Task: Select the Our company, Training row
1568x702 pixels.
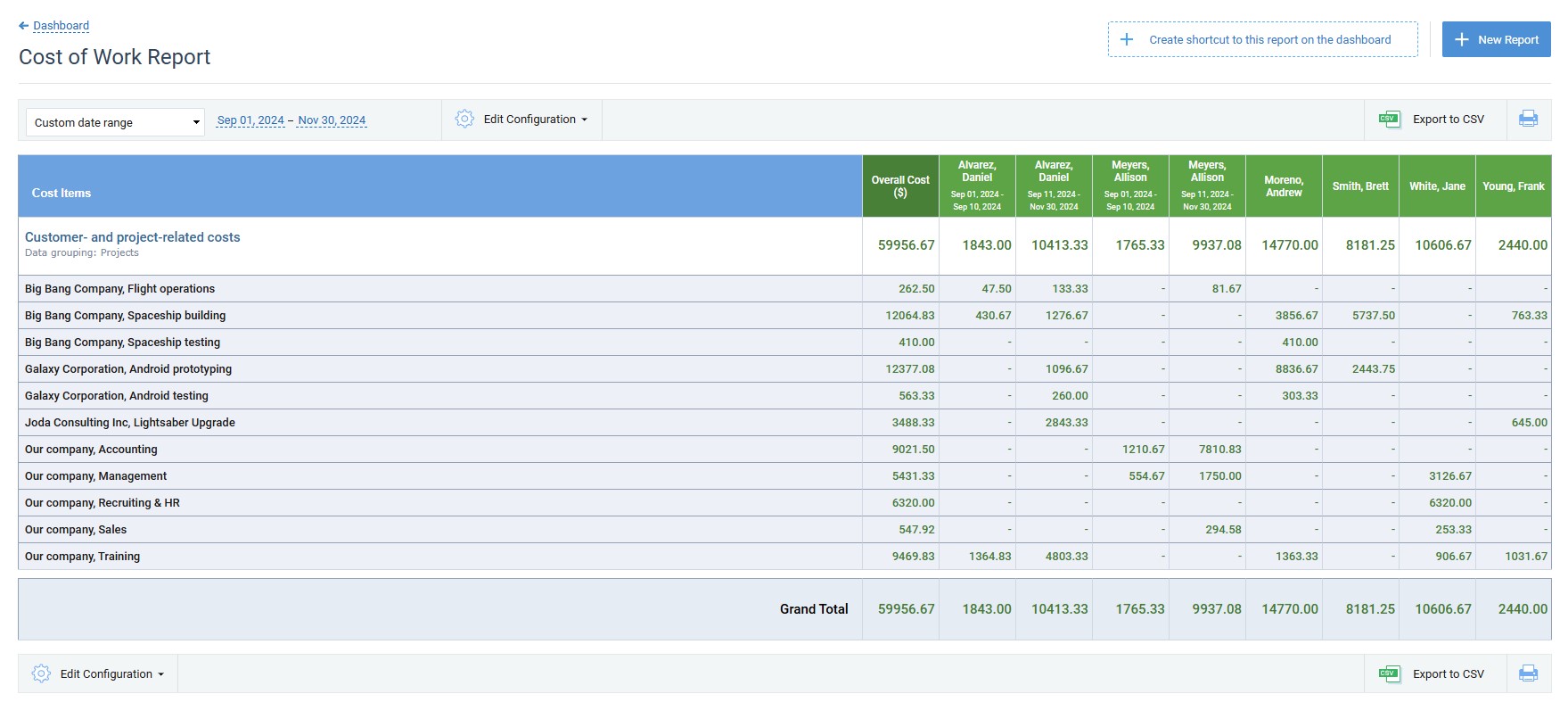Action: (784, 557)
